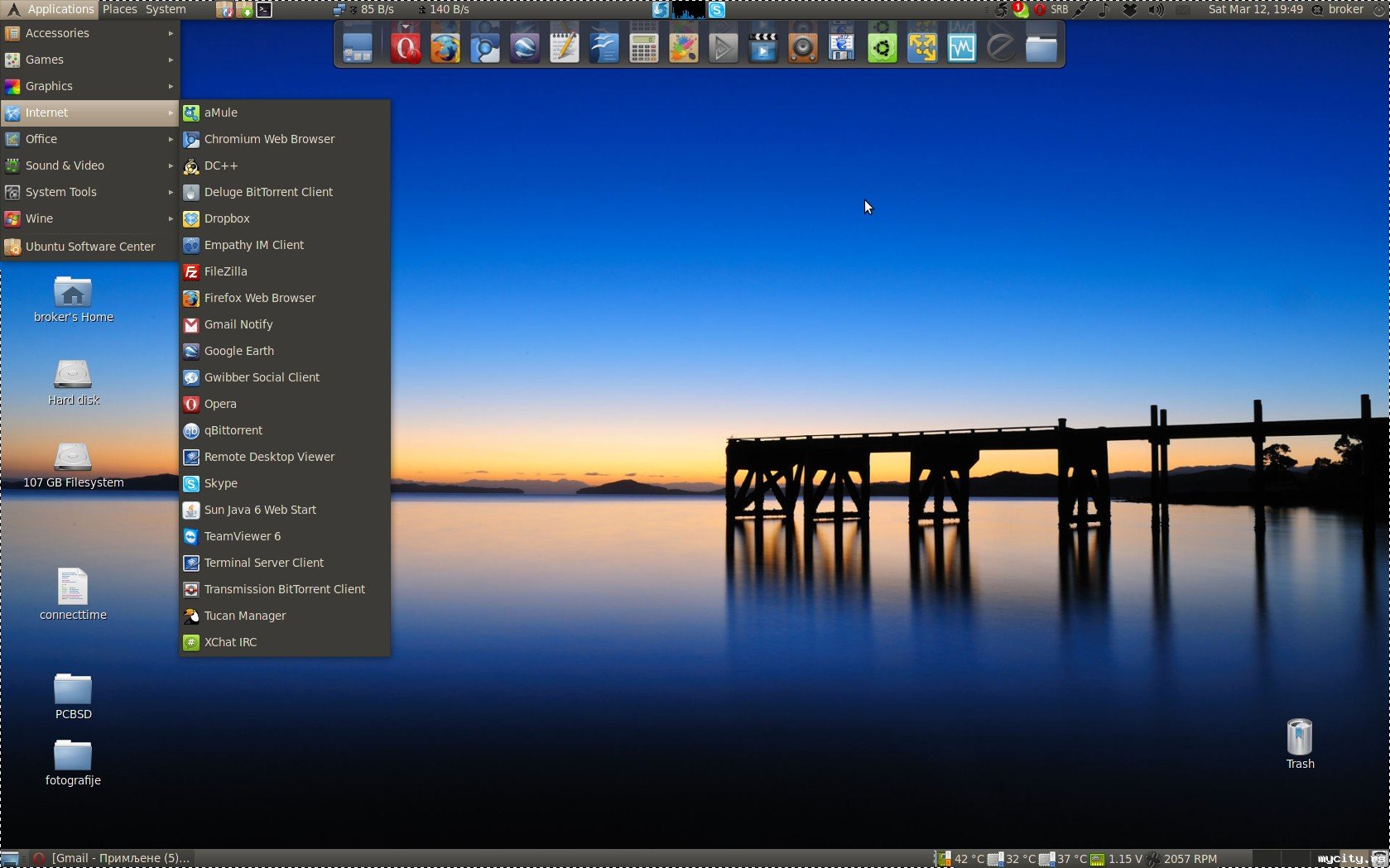Launch Ubuntu Software Center

pos(89,247)
